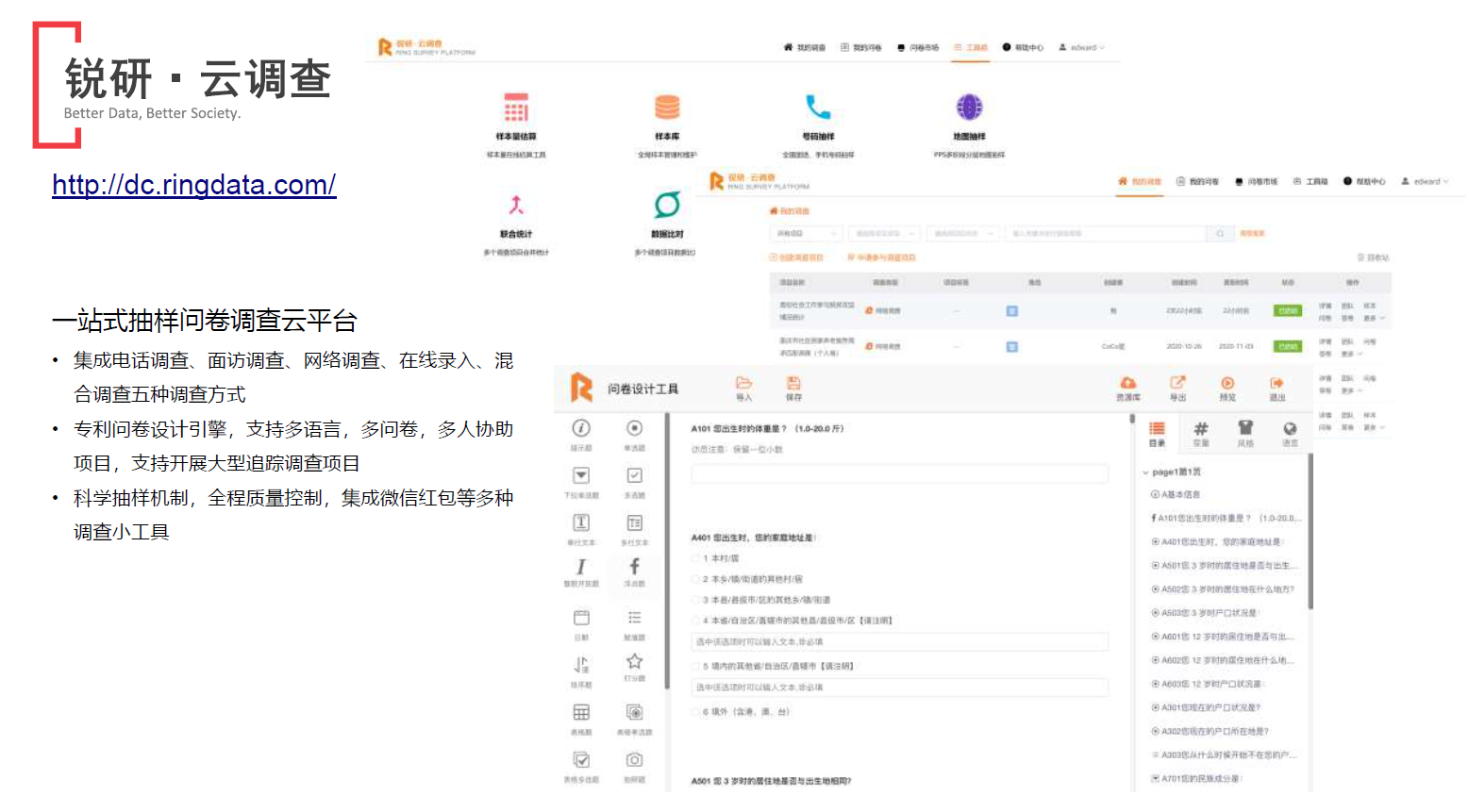Click the project search magnifier button

pos(1220,233)
